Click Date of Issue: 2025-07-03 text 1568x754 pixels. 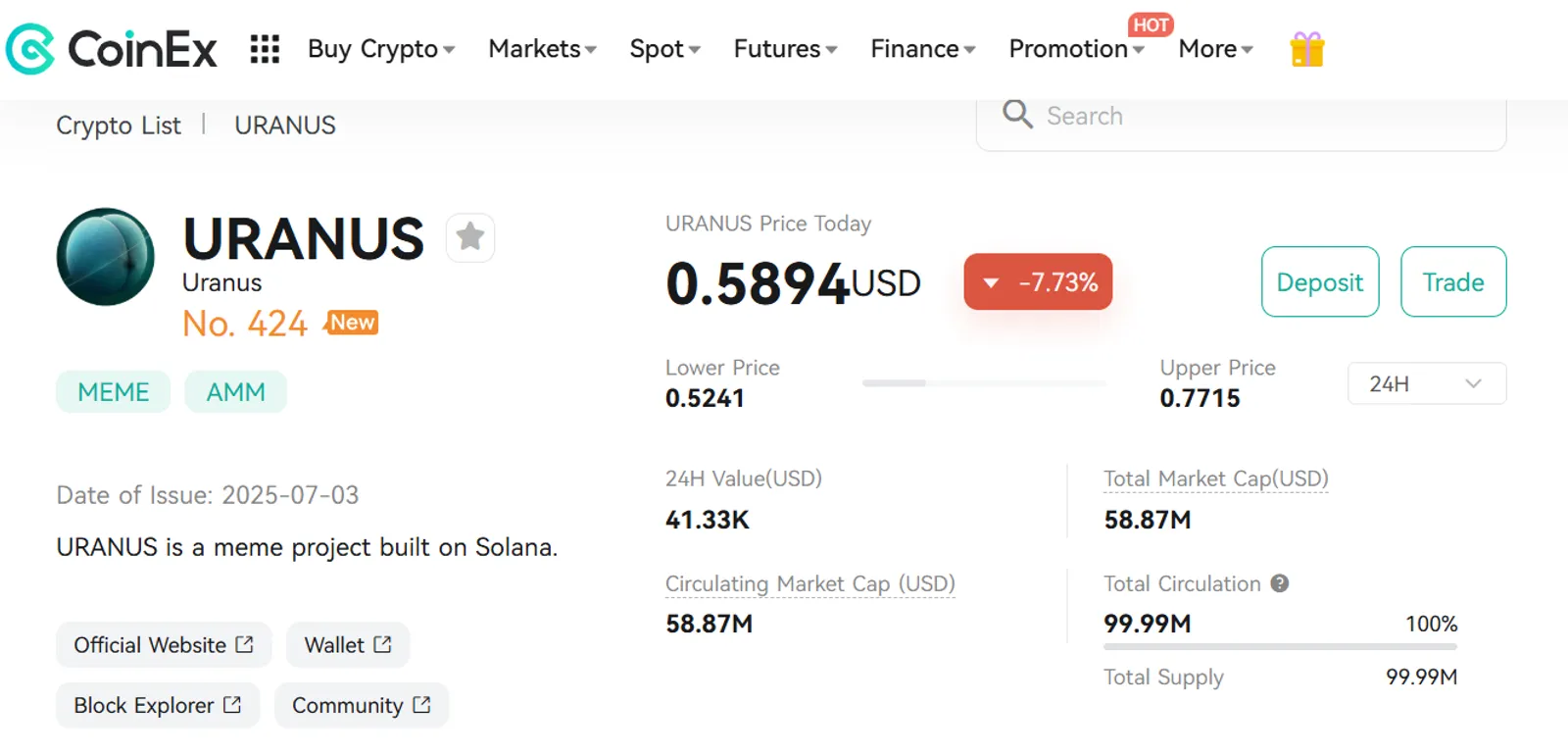pyautogui.click(x=208, y=495)
